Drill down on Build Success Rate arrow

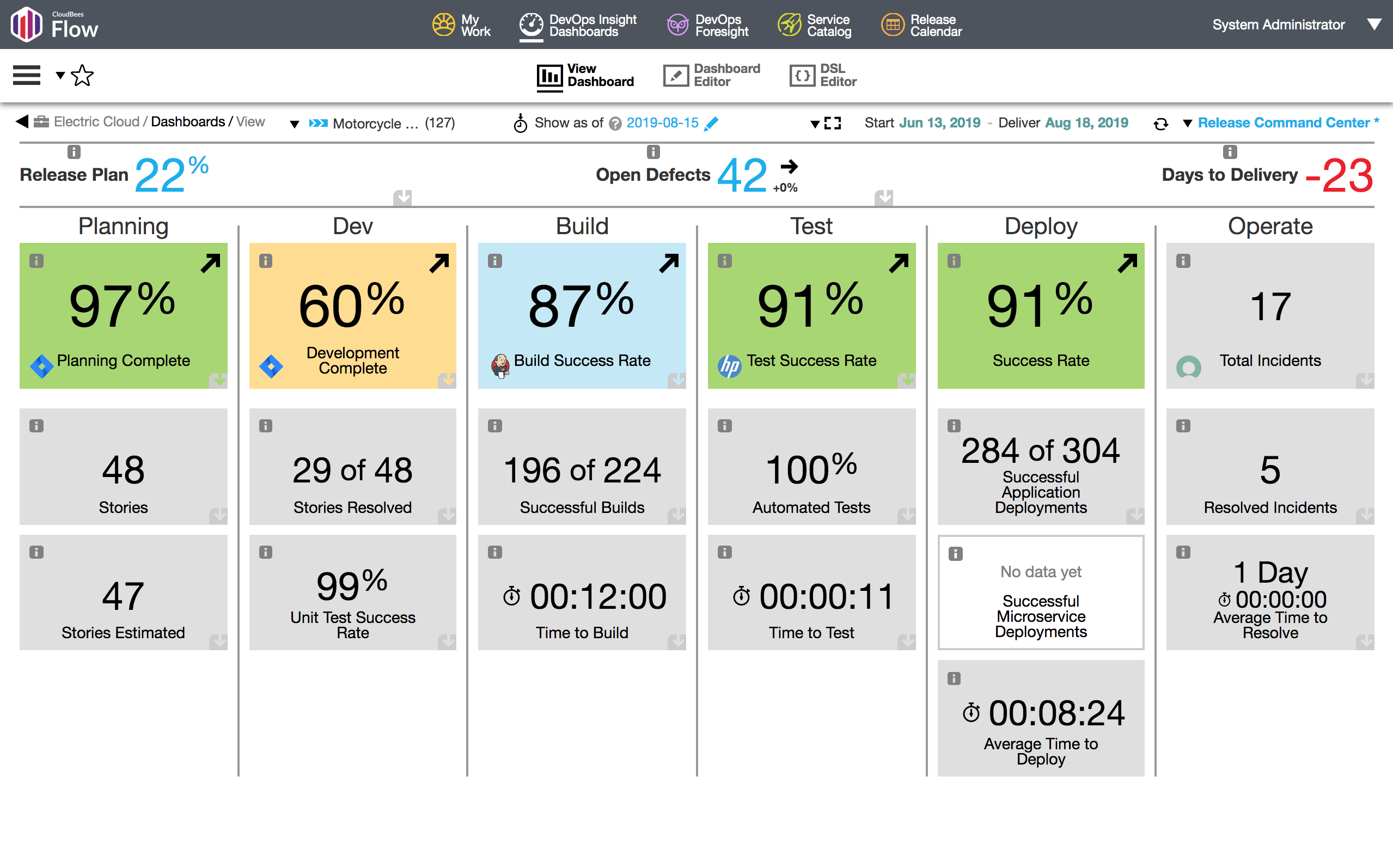[x=669, y=263]
